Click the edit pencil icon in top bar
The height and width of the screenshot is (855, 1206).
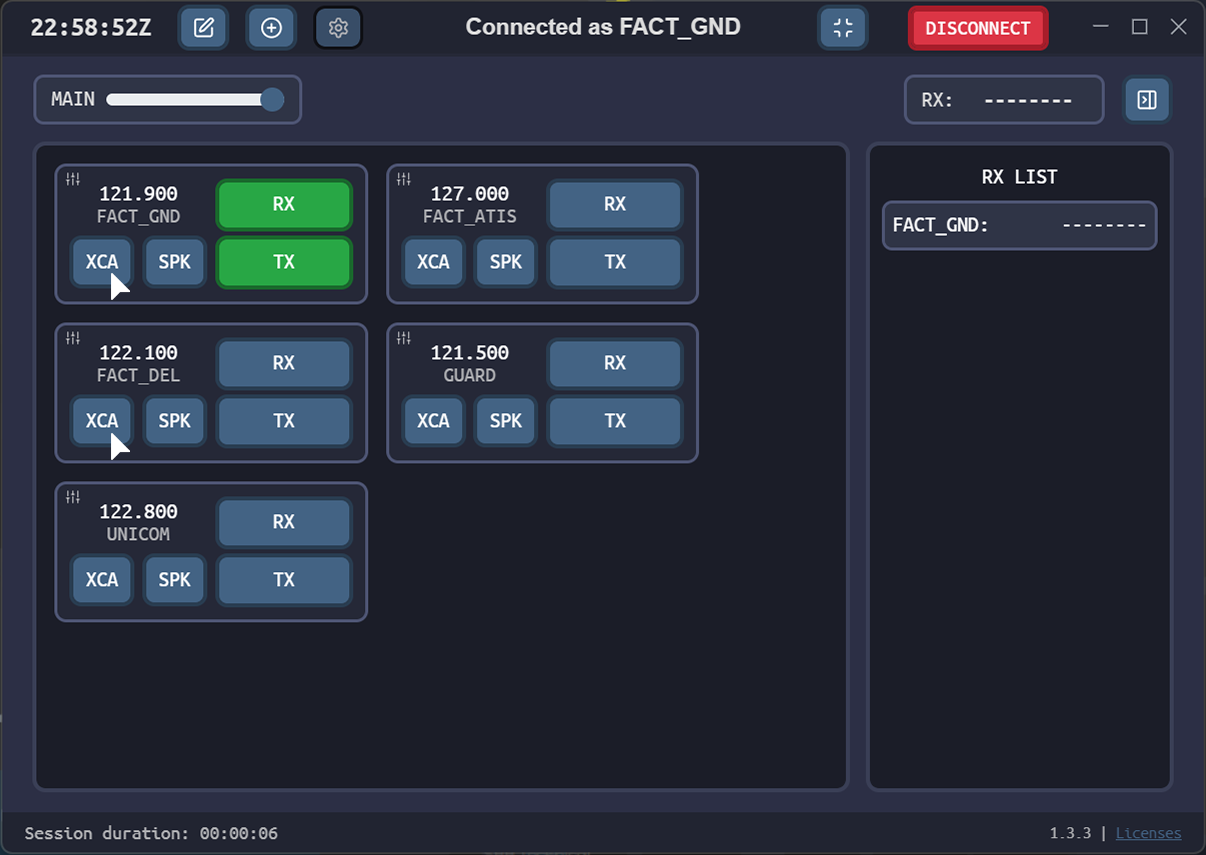204,28
